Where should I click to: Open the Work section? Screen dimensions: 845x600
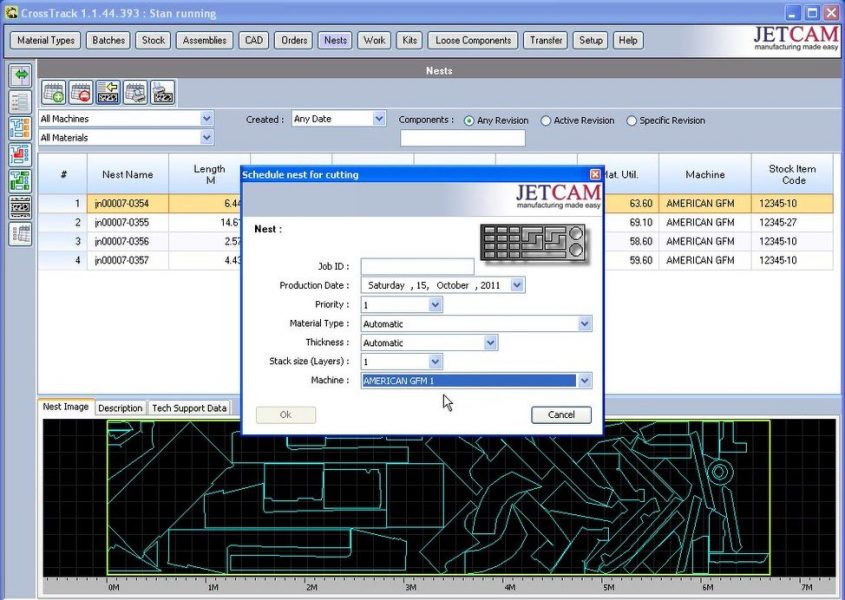[374, 40]
